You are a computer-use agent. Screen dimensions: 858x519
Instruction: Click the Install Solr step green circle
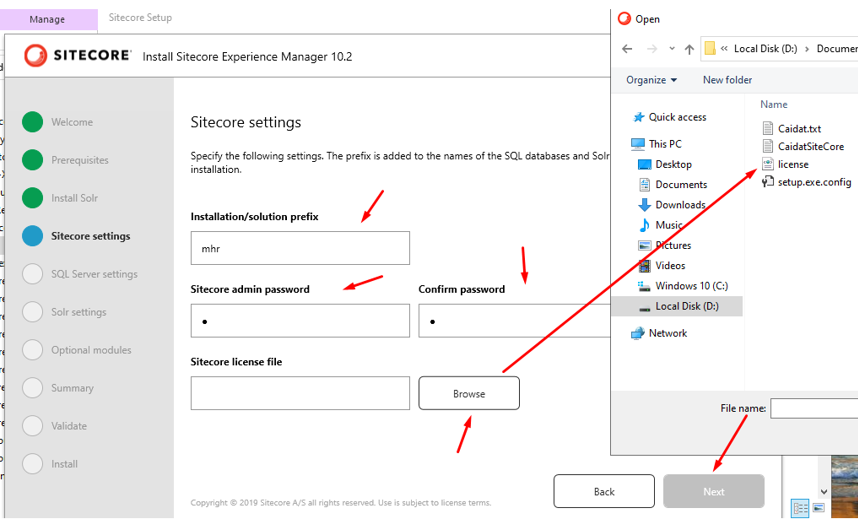[x=32, y=198]
